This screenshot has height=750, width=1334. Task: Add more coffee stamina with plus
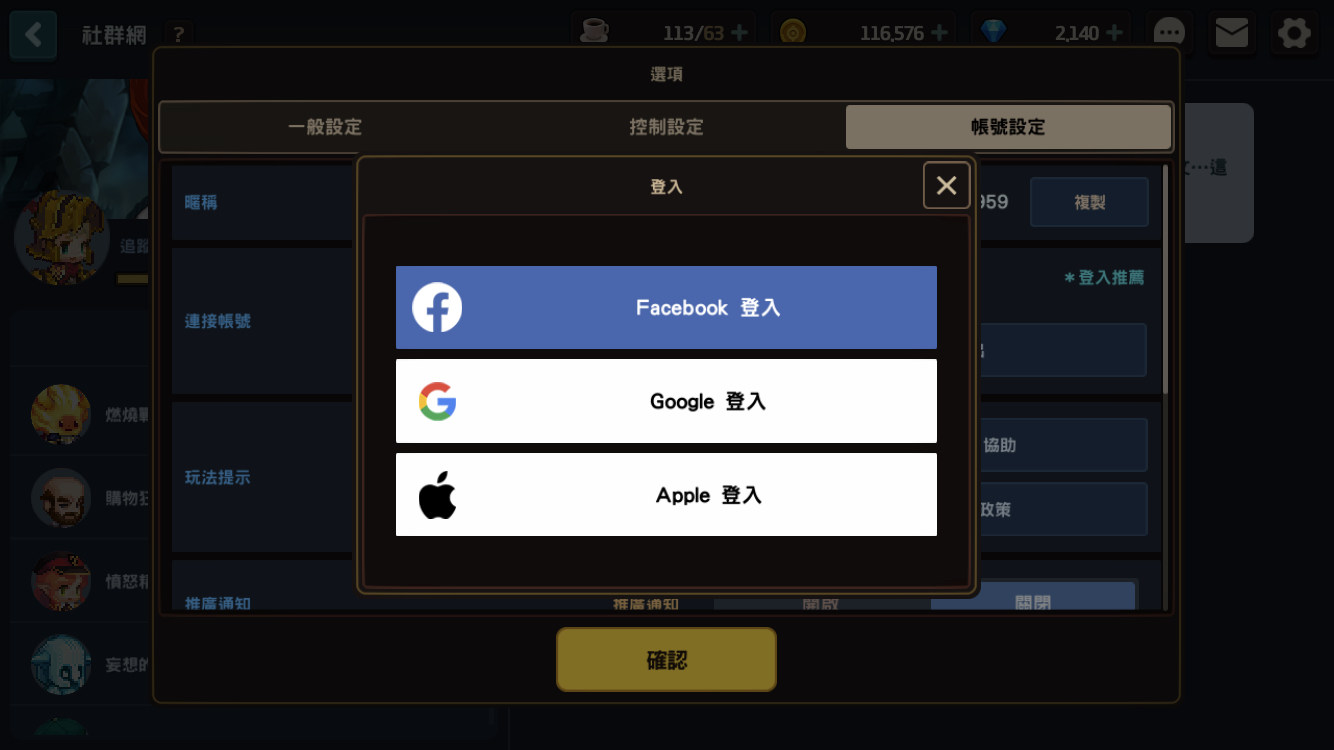pyautogui.click(x=739, y=33)
